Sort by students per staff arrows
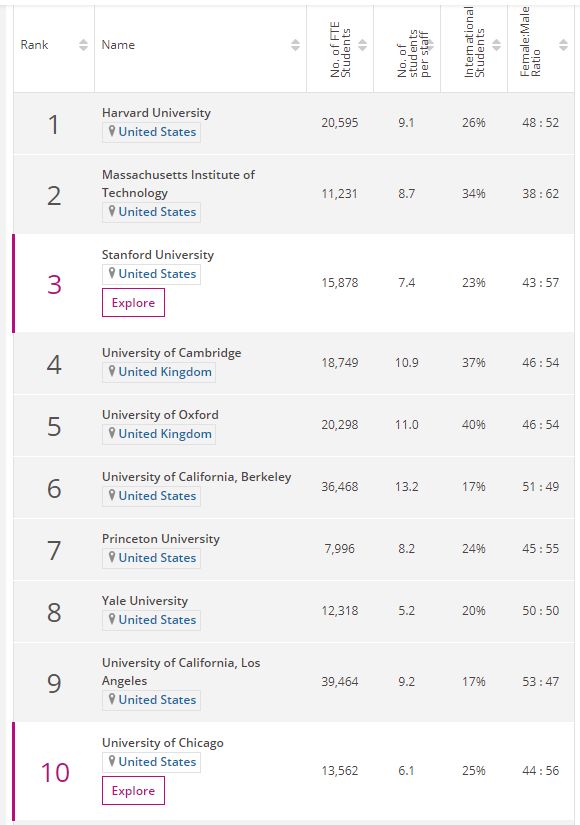This screenshot has height=825, width=580. tap(429, 45)
